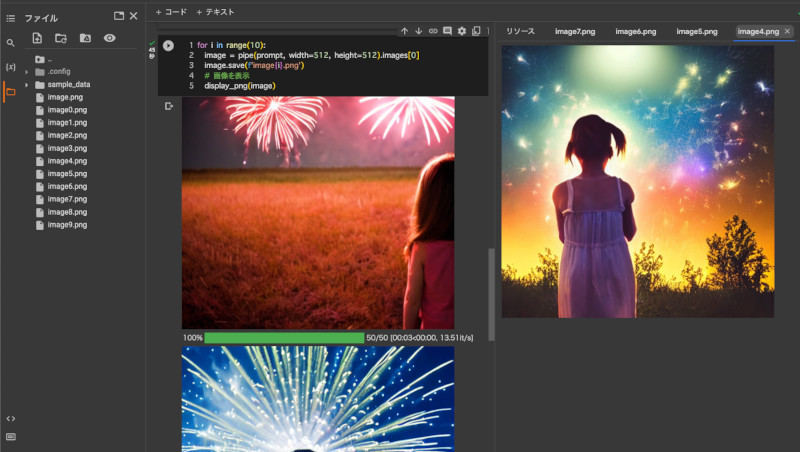Click the upload file icon in Files panel
The image size is (800, 452).
coord(37,38)
